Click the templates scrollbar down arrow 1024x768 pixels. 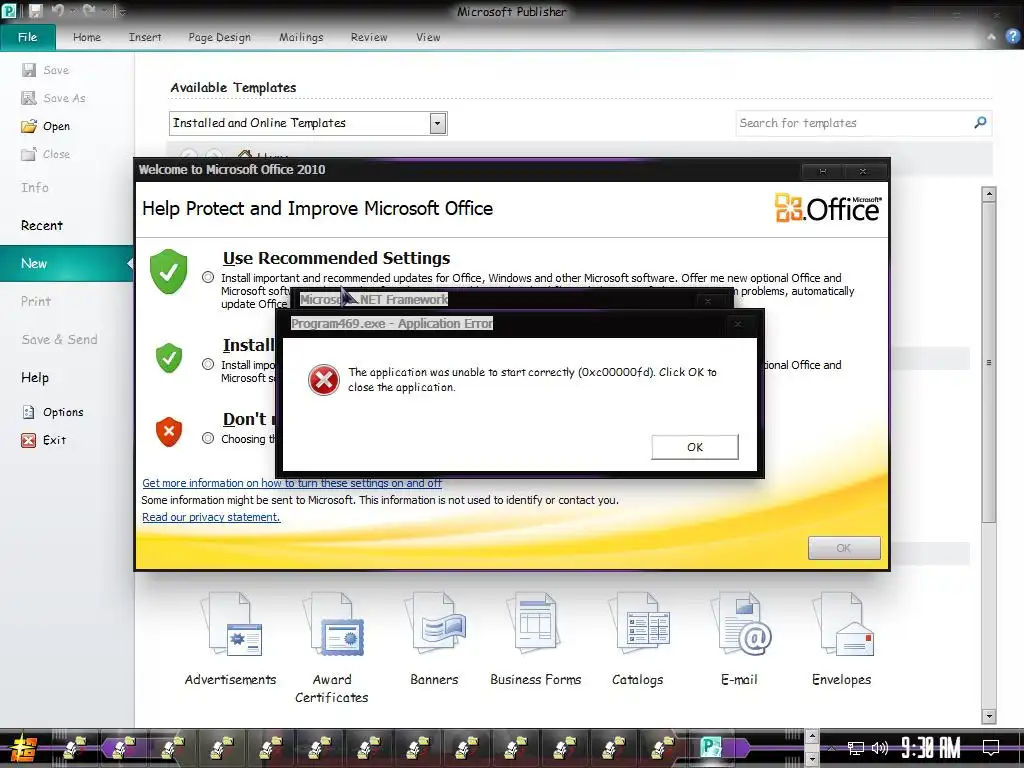pos(989,716)
